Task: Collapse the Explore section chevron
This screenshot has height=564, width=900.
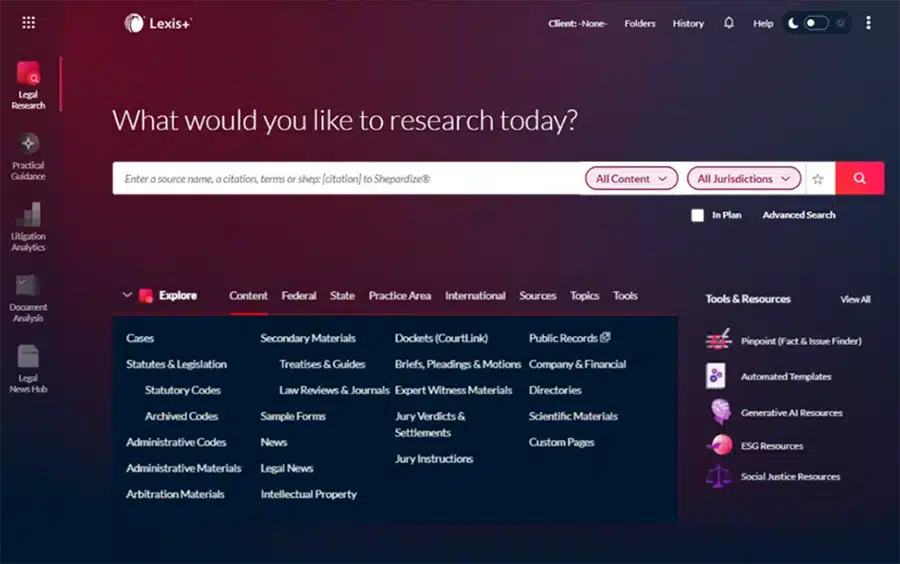Action: click(x=127, y=295)
